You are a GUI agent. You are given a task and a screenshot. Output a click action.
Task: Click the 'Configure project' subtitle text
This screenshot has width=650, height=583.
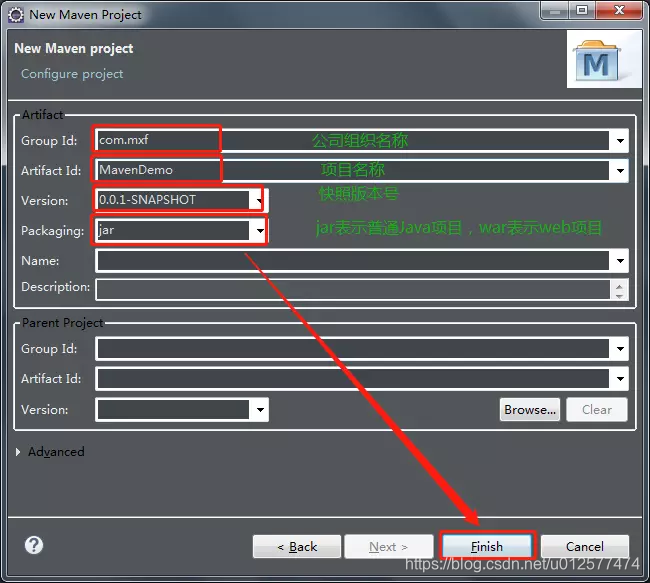tap(72, 74)
